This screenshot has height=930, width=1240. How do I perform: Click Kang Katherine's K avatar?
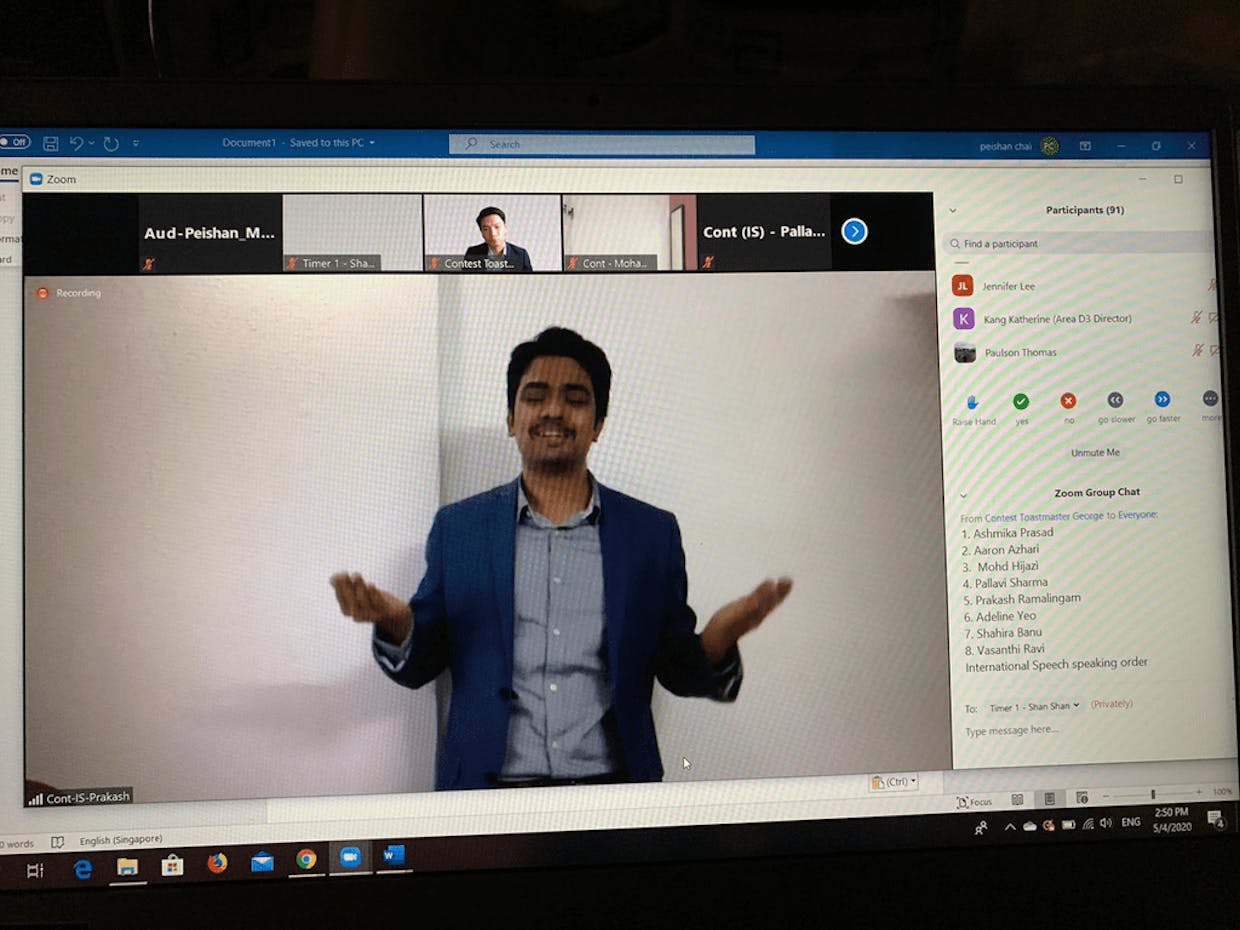click(963, 319)
